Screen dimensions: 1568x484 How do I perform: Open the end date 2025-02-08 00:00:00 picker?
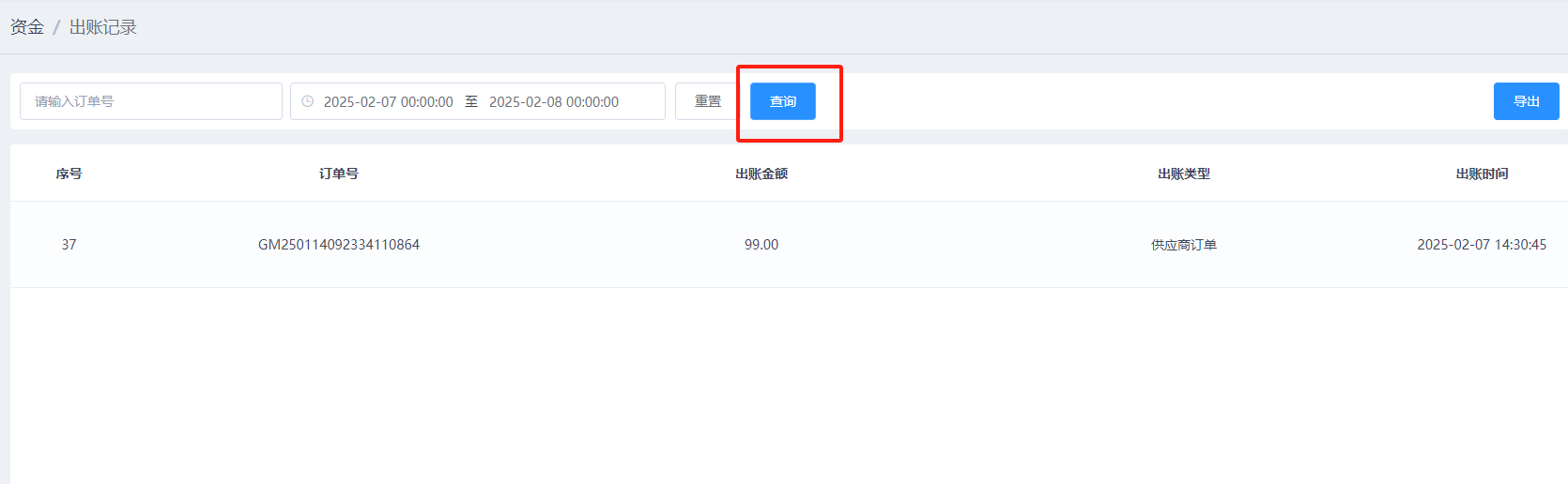pyautogui.click(x=553, y=101)
